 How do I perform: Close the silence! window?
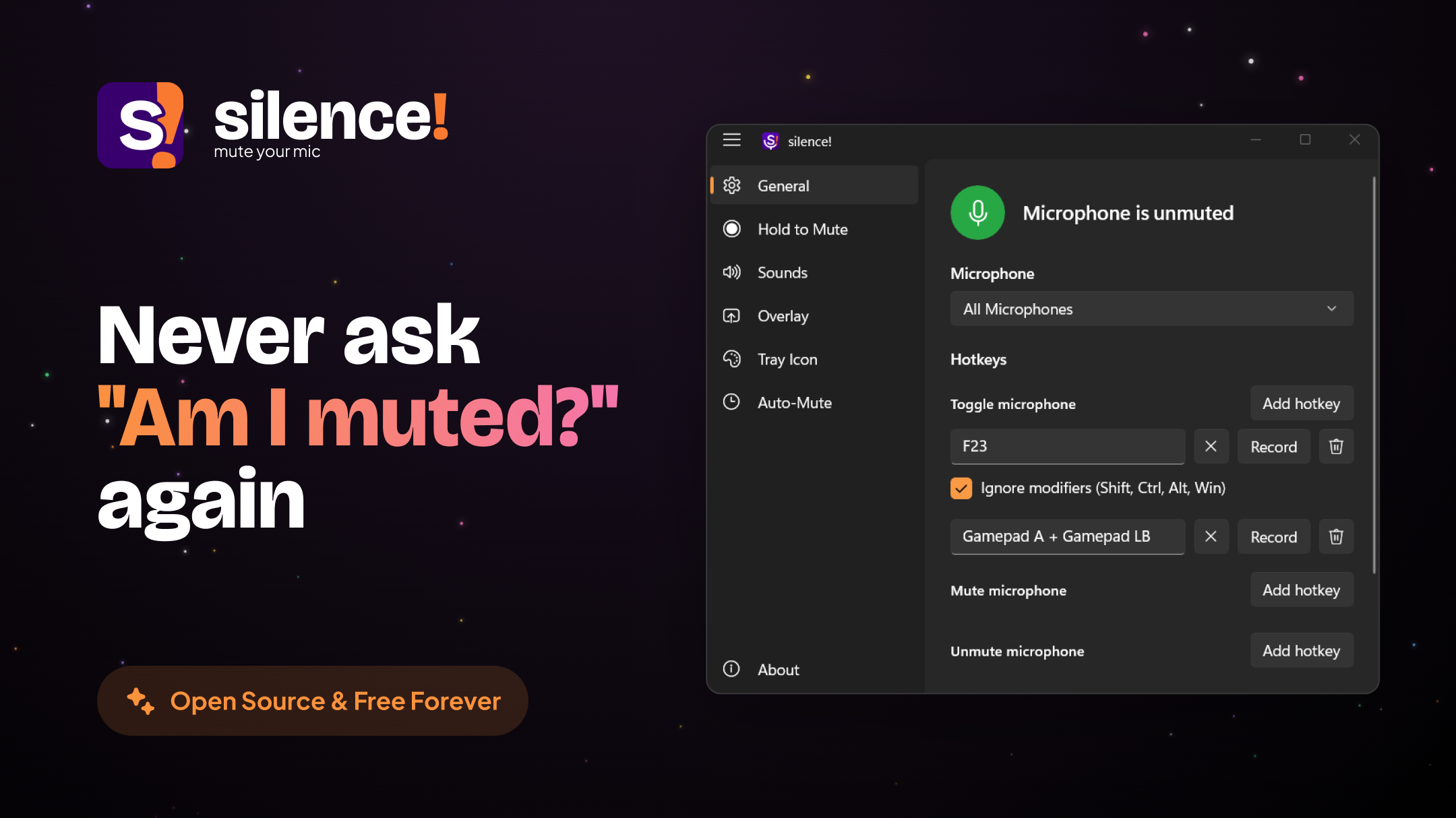[1355, 139]
